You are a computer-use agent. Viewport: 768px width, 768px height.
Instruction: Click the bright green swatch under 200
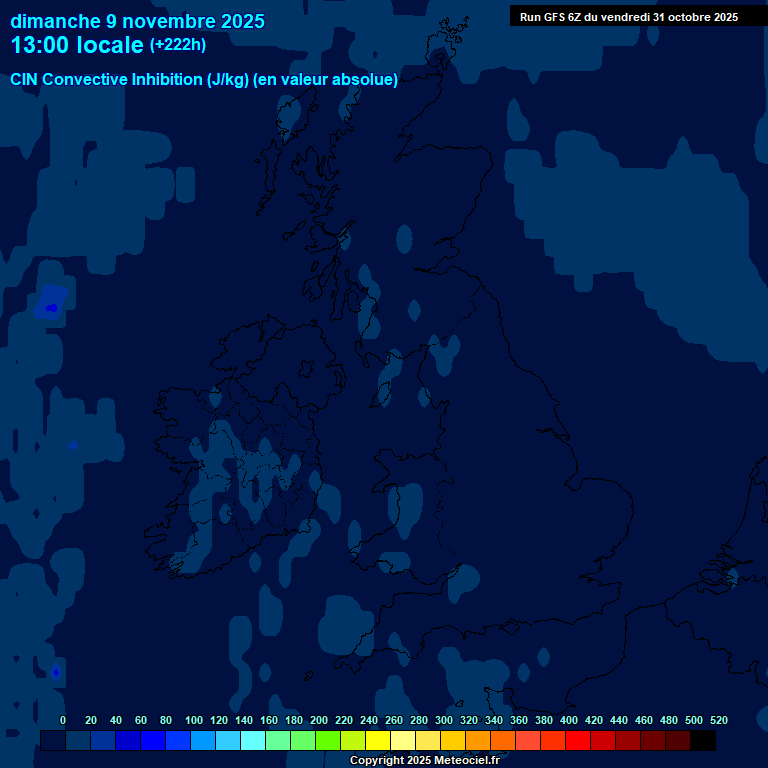point(328,740)
